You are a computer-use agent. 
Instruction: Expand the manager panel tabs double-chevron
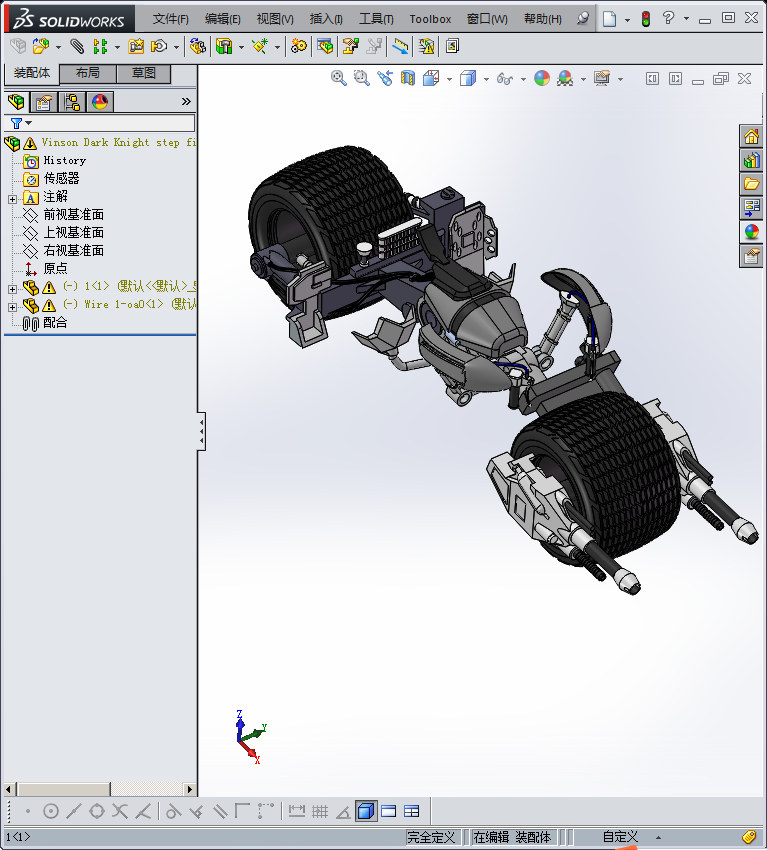tap(186, 101)
